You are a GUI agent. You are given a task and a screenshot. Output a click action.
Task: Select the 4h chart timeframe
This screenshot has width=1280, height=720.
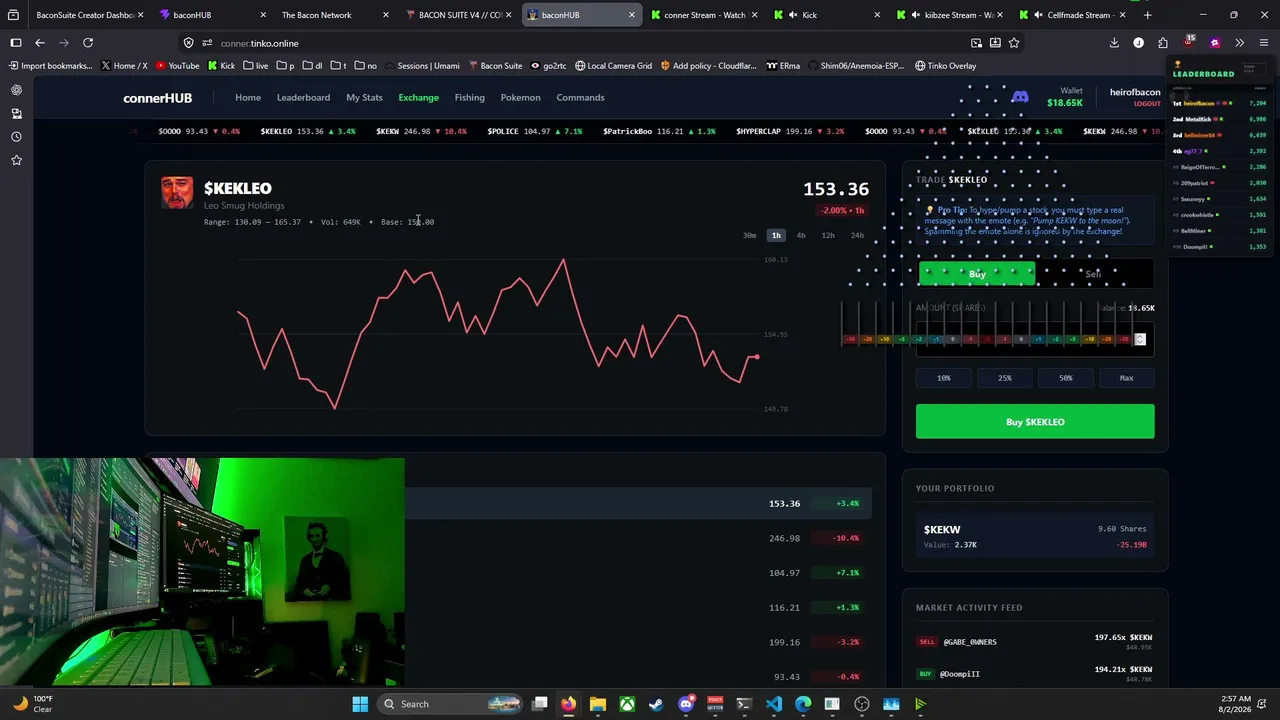801,236
